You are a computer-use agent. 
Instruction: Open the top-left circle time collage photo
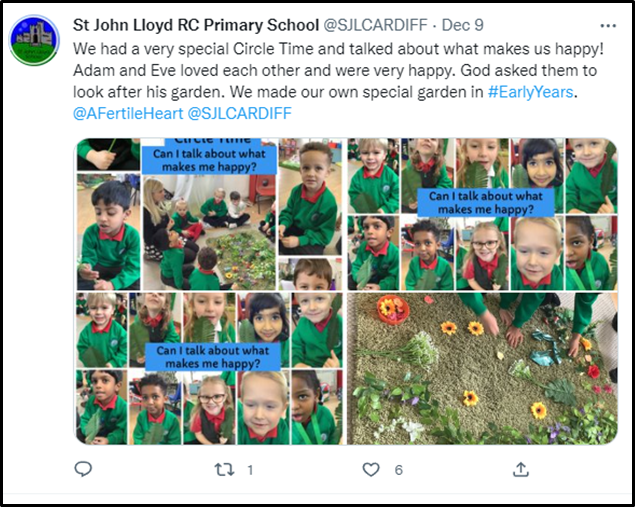(210, 214)
